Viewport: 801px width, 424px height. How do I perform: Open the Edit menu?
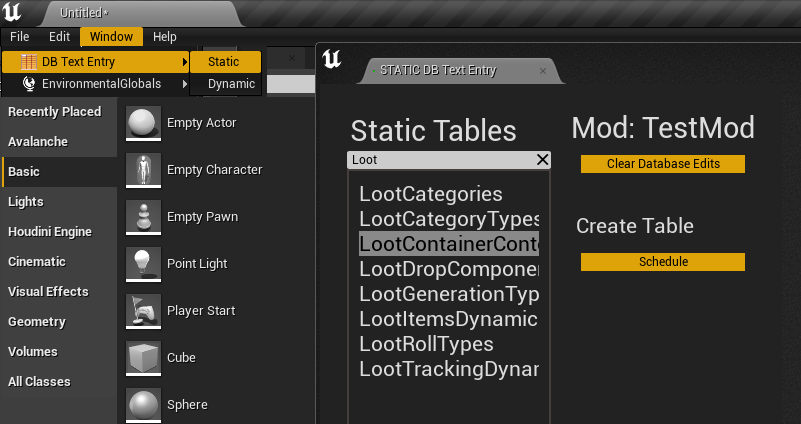[x=59, y=37]
